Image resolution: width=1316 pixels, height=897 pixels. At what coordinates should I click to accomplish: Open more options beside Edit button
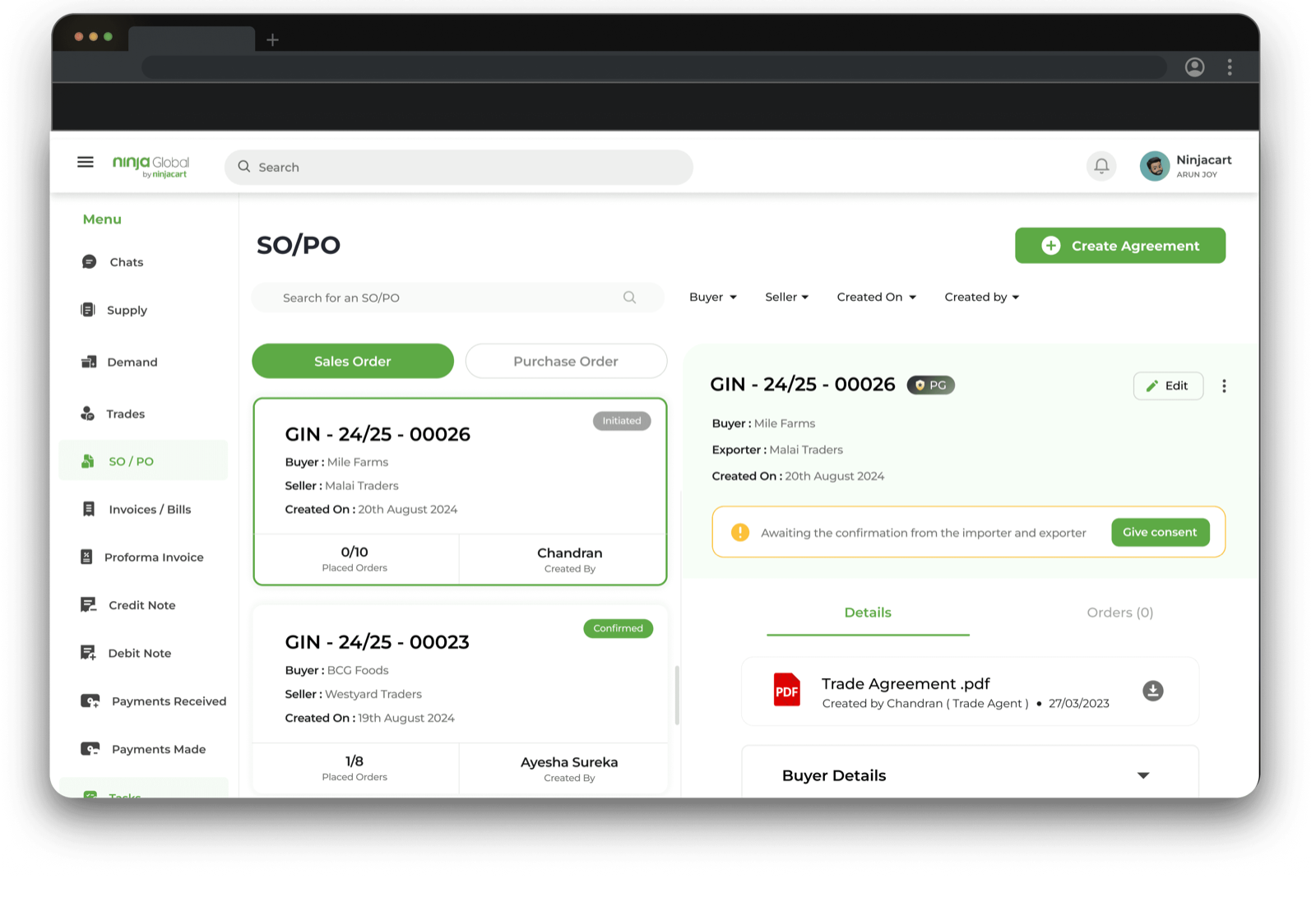point(1224,386)
